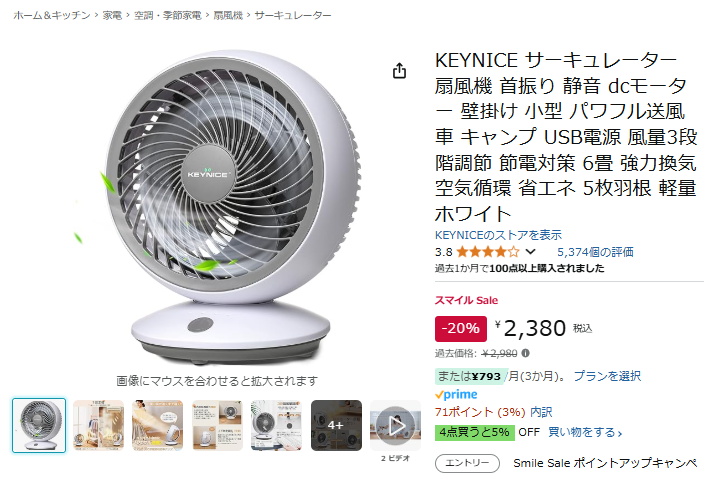Screen dimensions: 714x478
Task: Open サーキュレーター breadcrumb link
Action: (x=293, y=15)
